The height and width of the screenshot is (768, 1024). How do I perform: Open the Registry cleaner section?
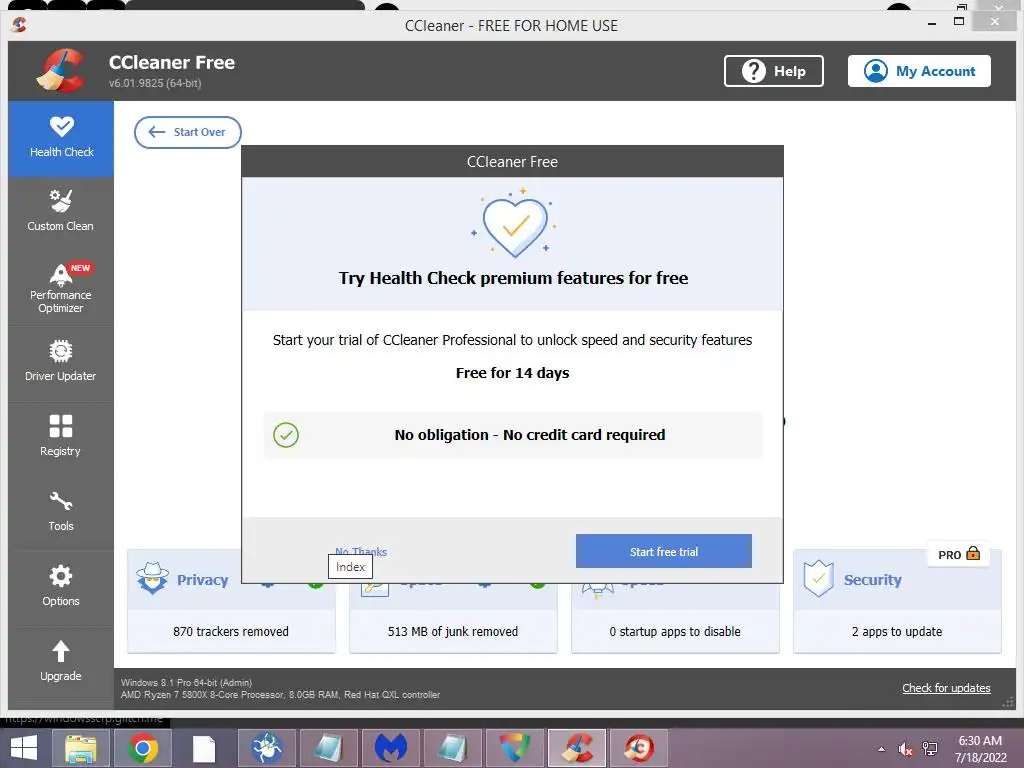61,436
